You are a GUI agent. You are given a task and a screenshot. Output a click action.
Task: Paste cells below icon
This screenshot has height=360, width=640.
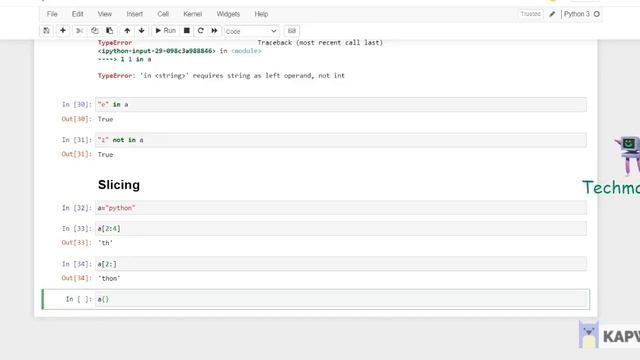[x=109, y=31]
